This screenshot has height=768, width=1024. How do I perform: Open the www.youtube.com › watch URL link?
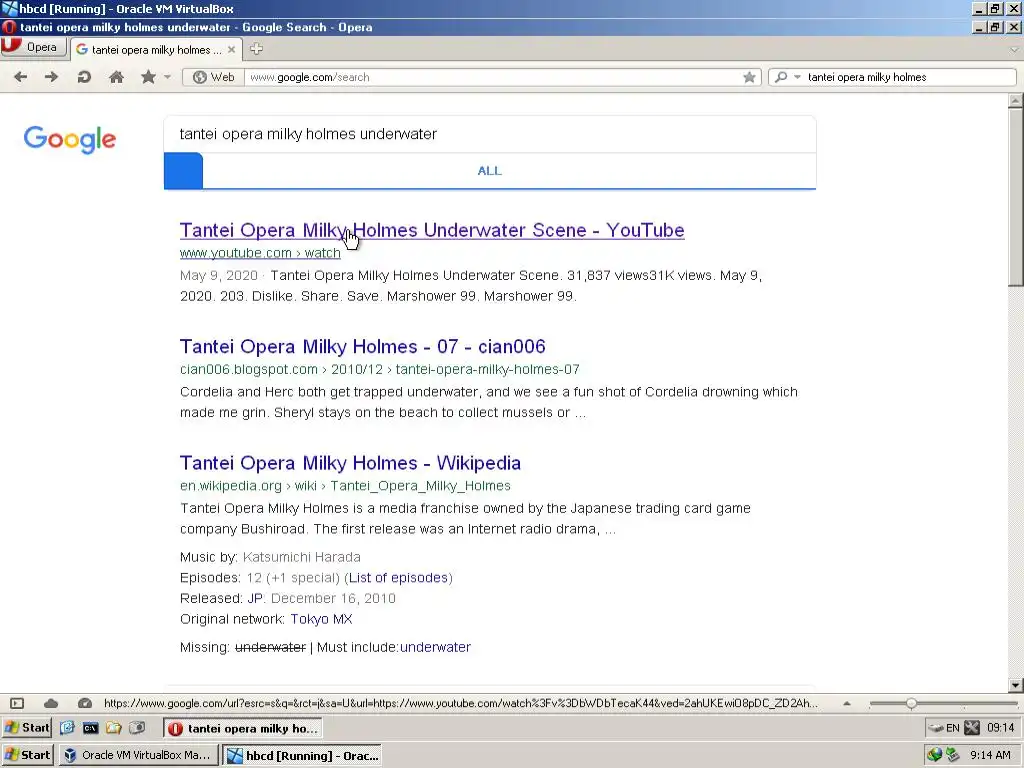[260, 253]
